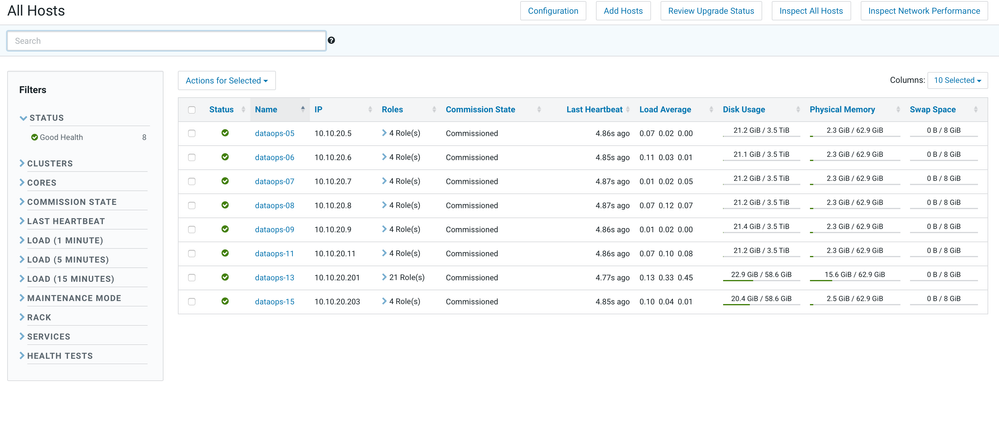This screenshot has width=999, height=429.
Task: Click green health status icon for dataops-13
Action: click(x=225, y=277)
